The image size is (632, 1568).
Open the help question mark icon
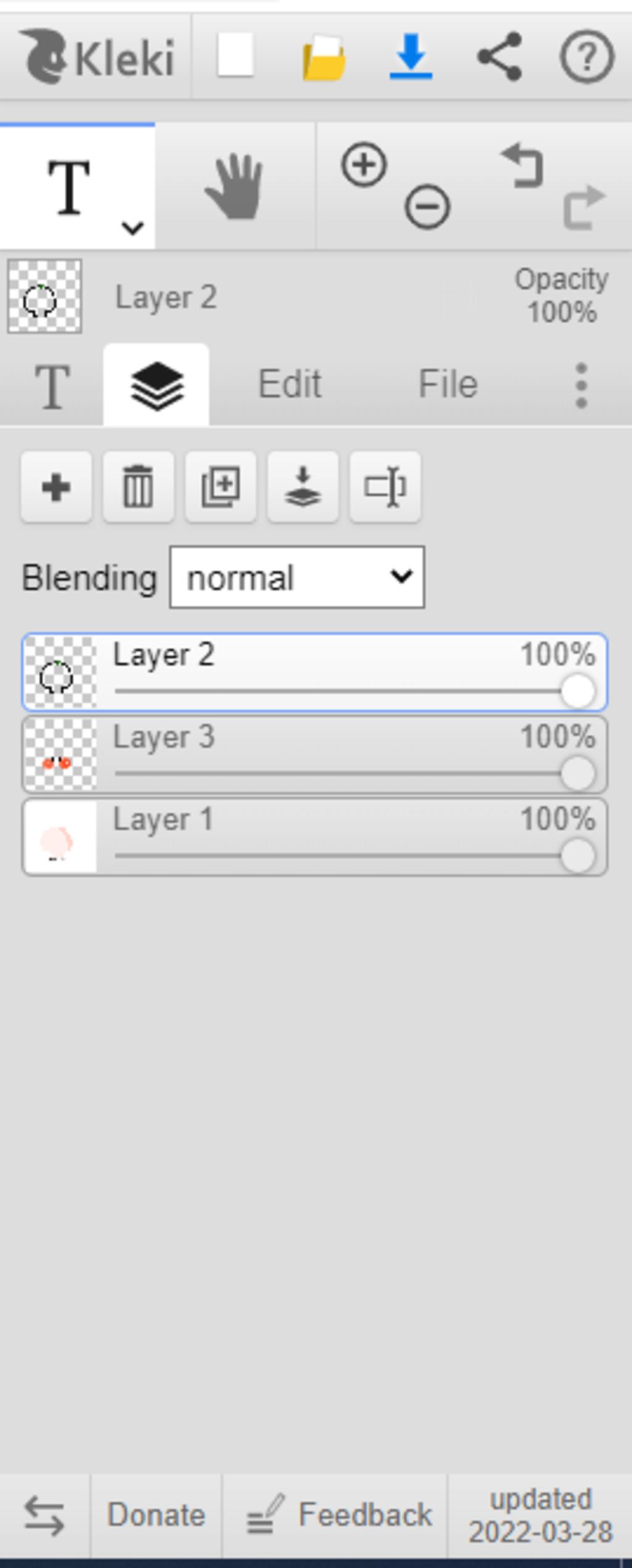coord(587,57)
